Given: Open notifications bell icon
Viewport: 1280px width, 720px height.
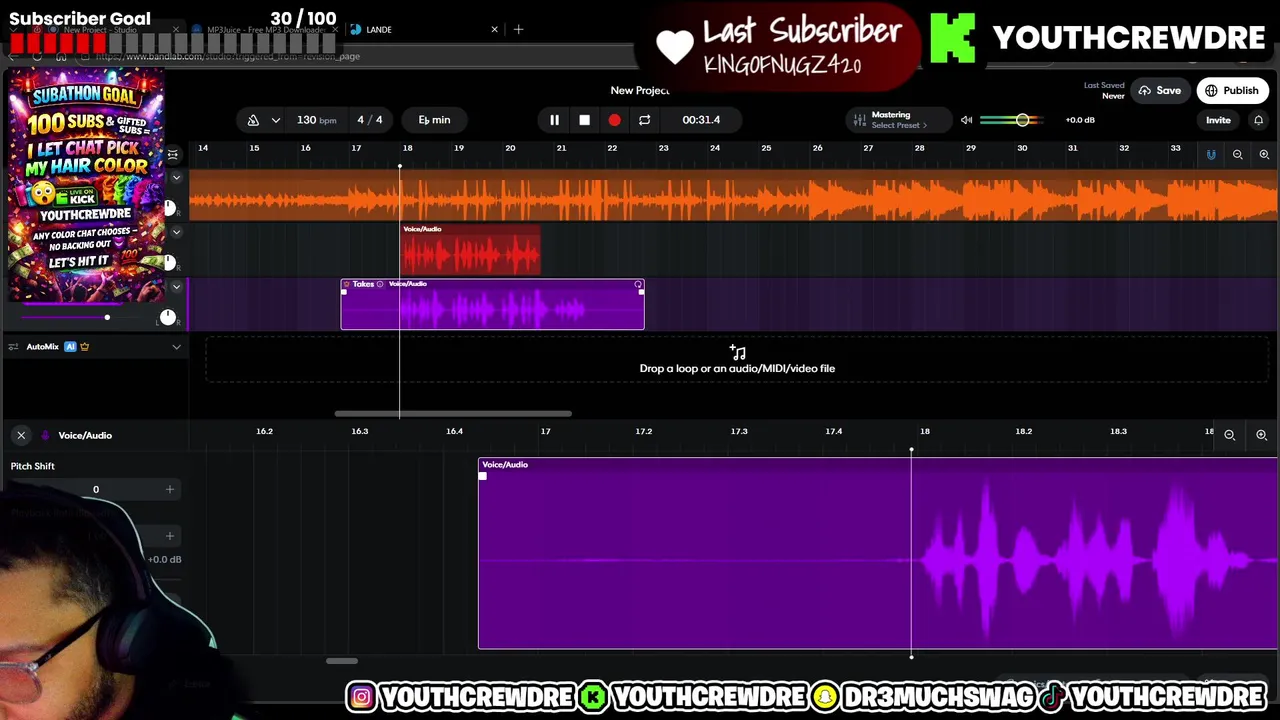Looking at the screenshot, I should [1258, 120].
